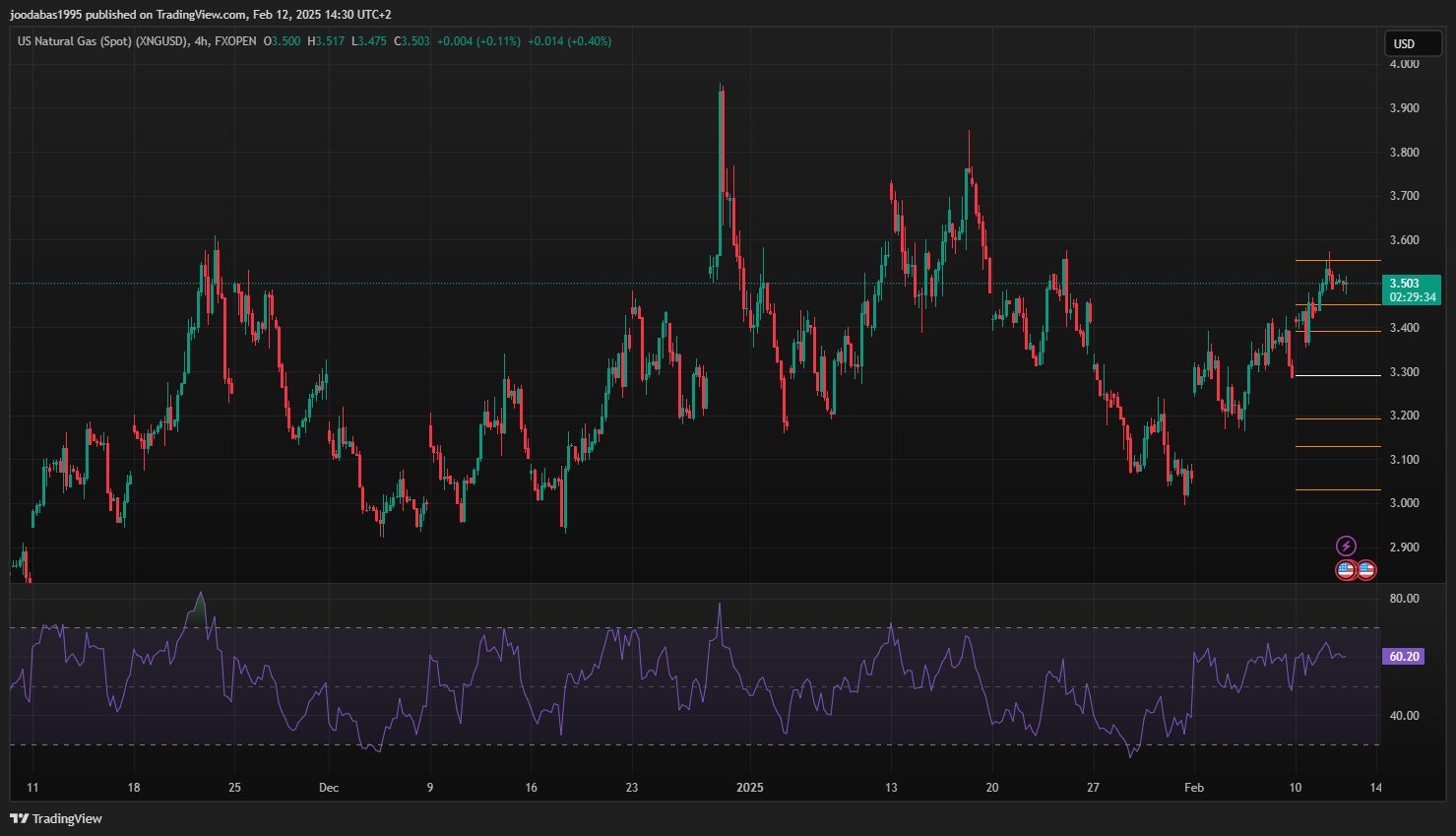This screenshot has width=1456, height=836.
Task: Click the 27 date on time axis
Action: [1093, 788]
